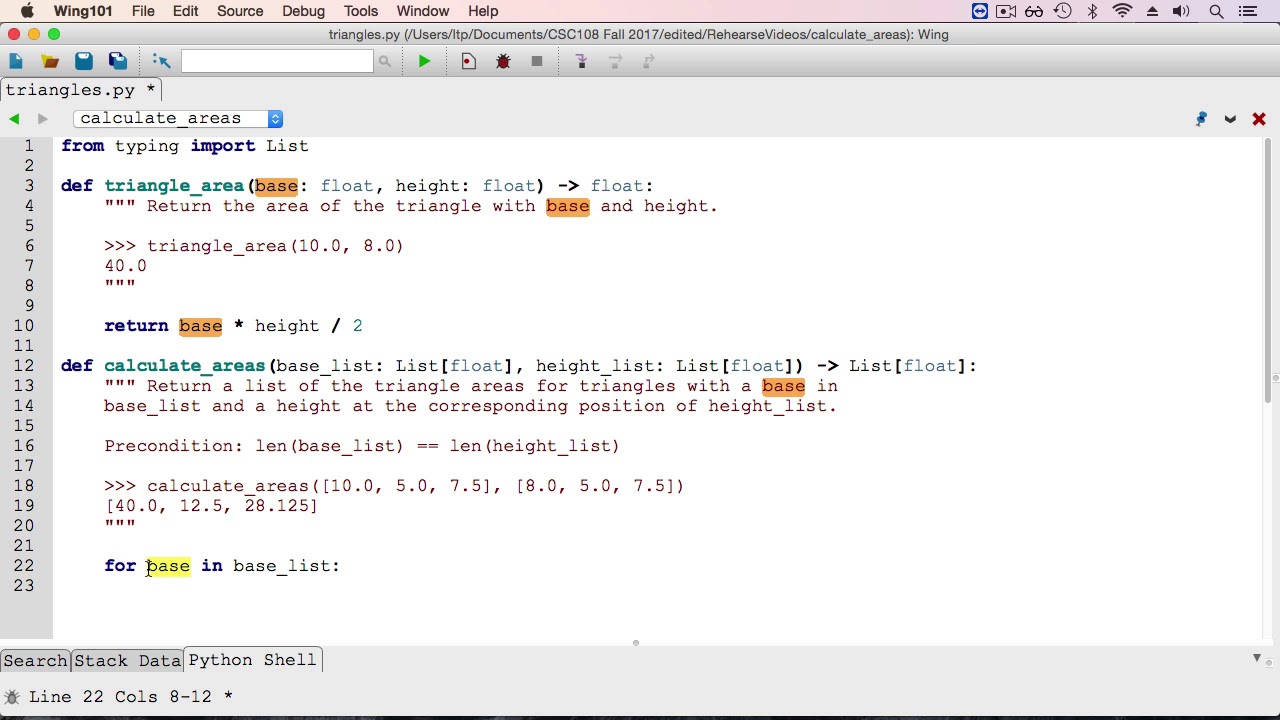The image size is (1280, 720).
Task: Go back in history with the green left arrow
Action: click(14, 118)
